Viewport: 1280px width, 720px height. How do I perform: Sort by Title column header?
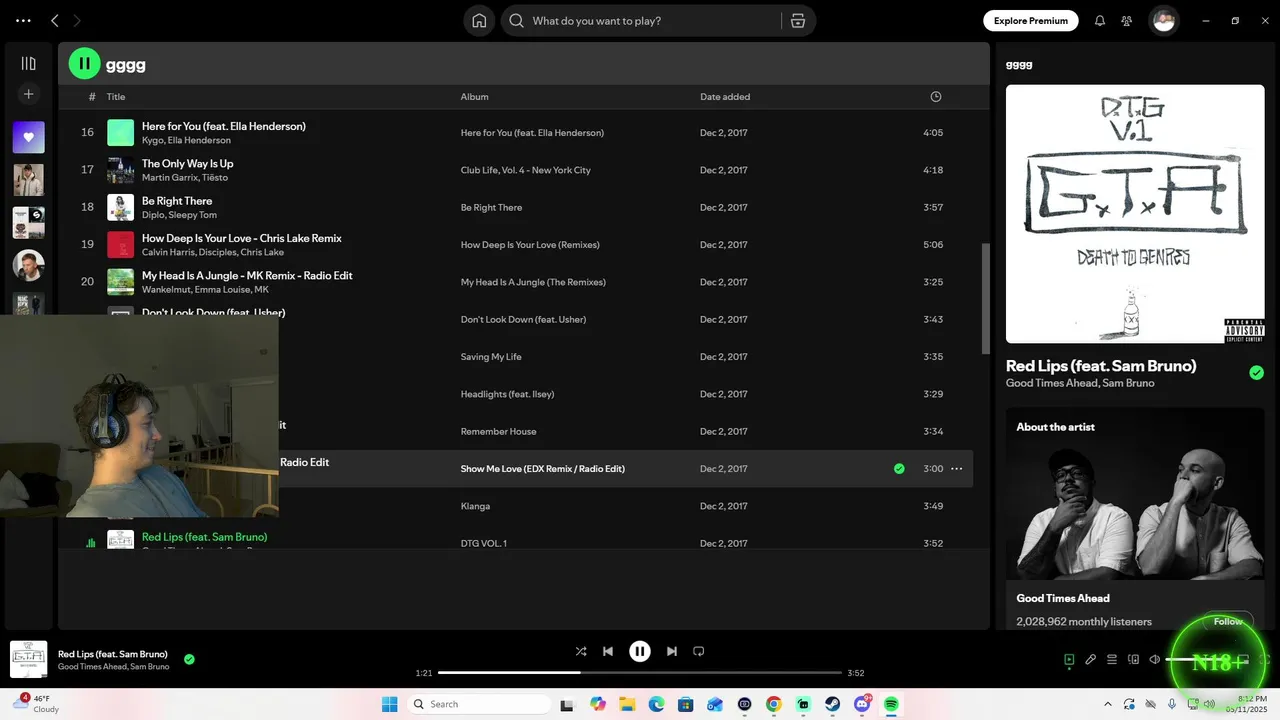click(x=116, y=97)
